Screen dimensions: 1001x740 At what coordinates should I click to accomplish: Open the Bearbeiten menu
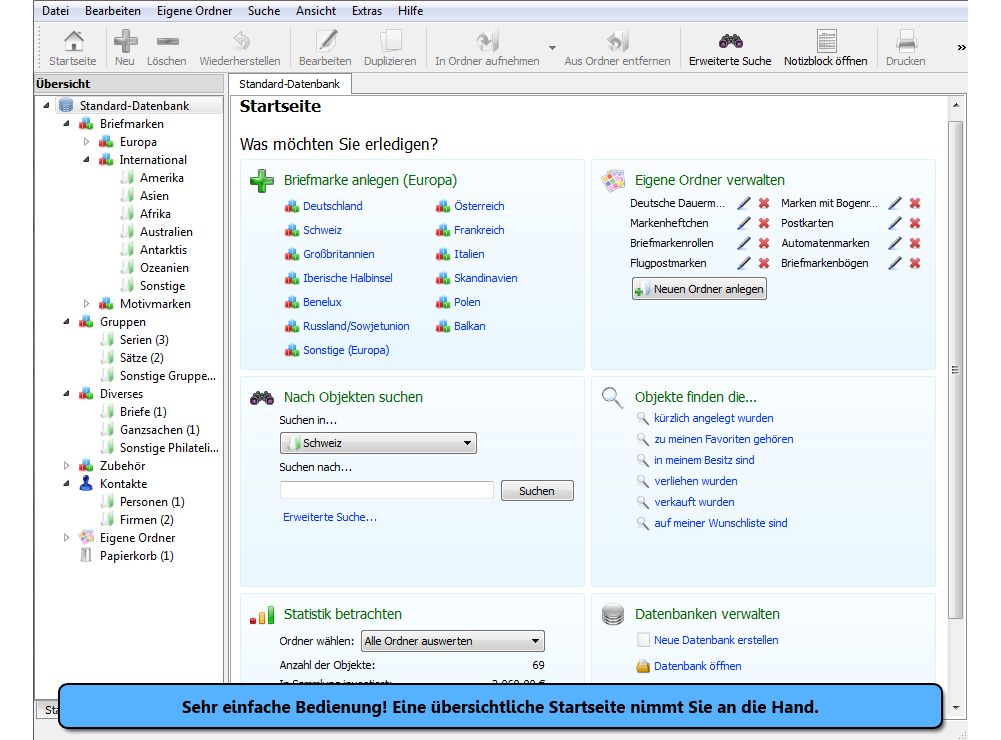tap(113, 11)
